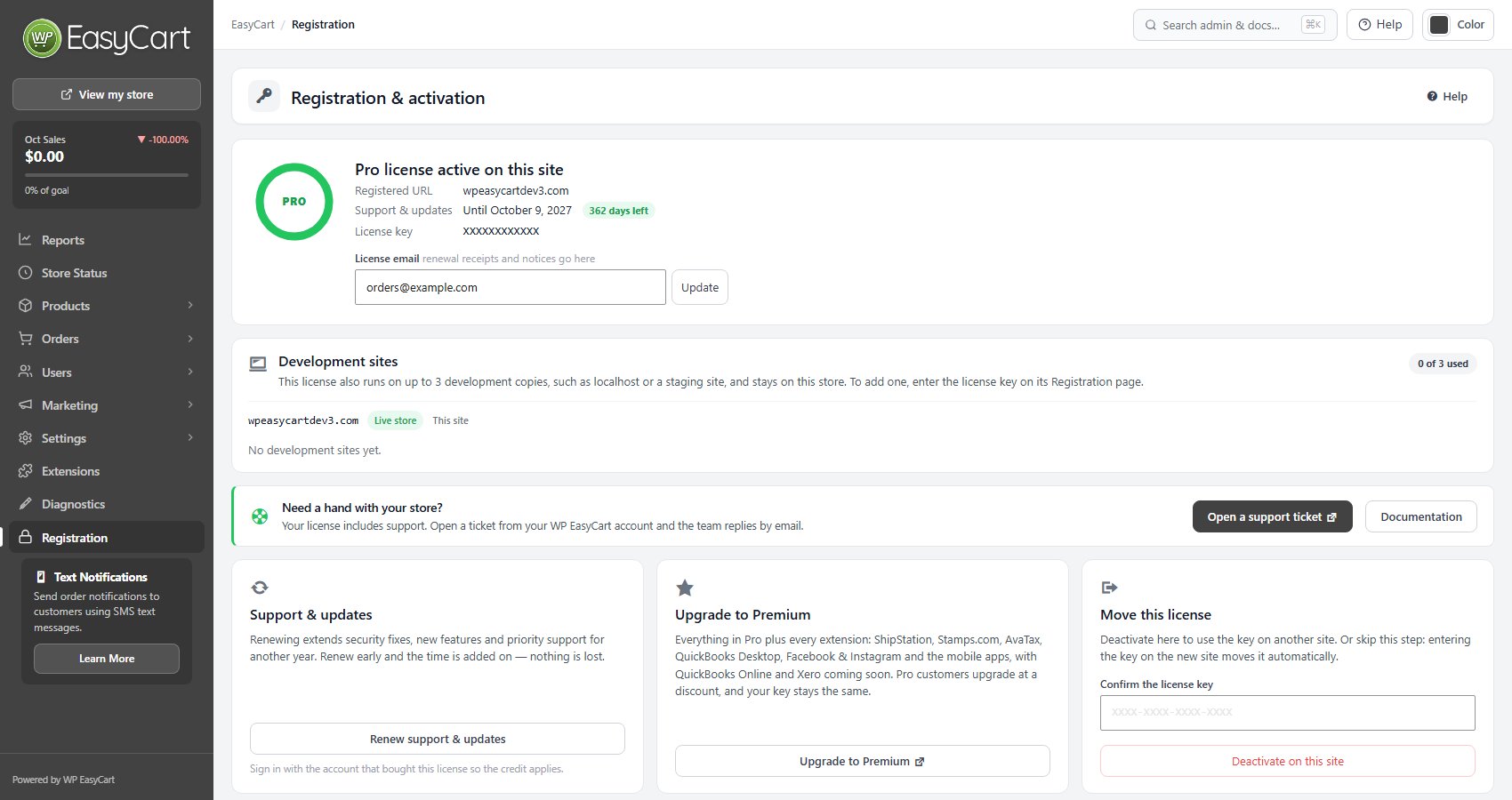
Task: Deactivate on this site
Action: [1288, 761]
